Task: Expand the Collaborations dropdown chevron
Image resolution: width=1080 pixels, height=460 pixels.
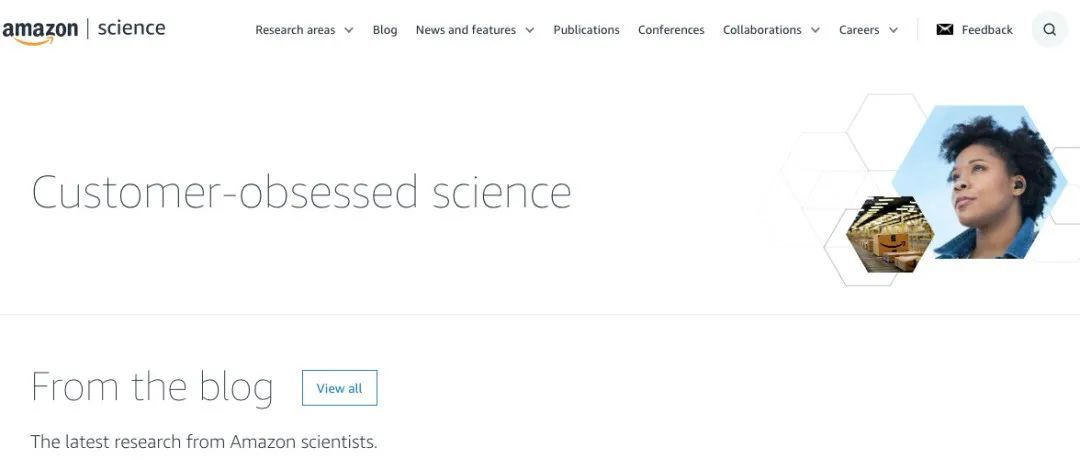Action: (815, 30)
